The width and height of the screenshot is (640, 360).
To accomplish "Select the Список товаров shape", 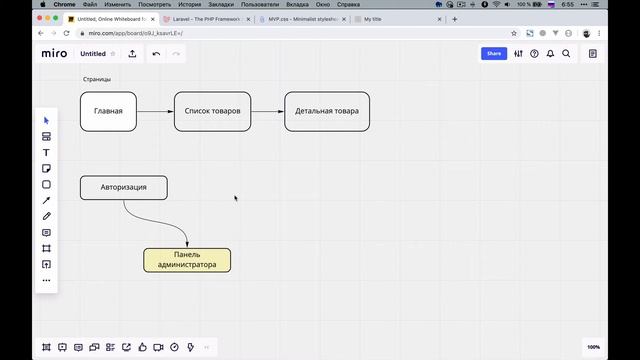I will click(212, 111).
